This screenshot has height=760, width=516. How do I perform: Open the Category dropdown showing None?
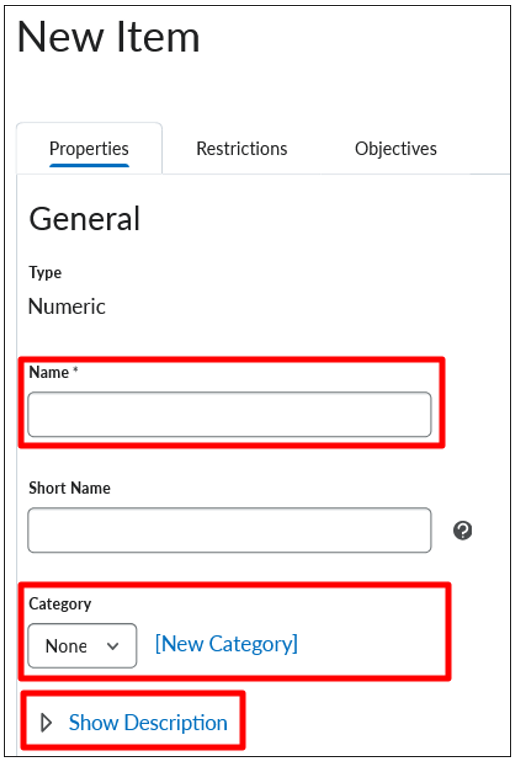[x=82, y=646]
